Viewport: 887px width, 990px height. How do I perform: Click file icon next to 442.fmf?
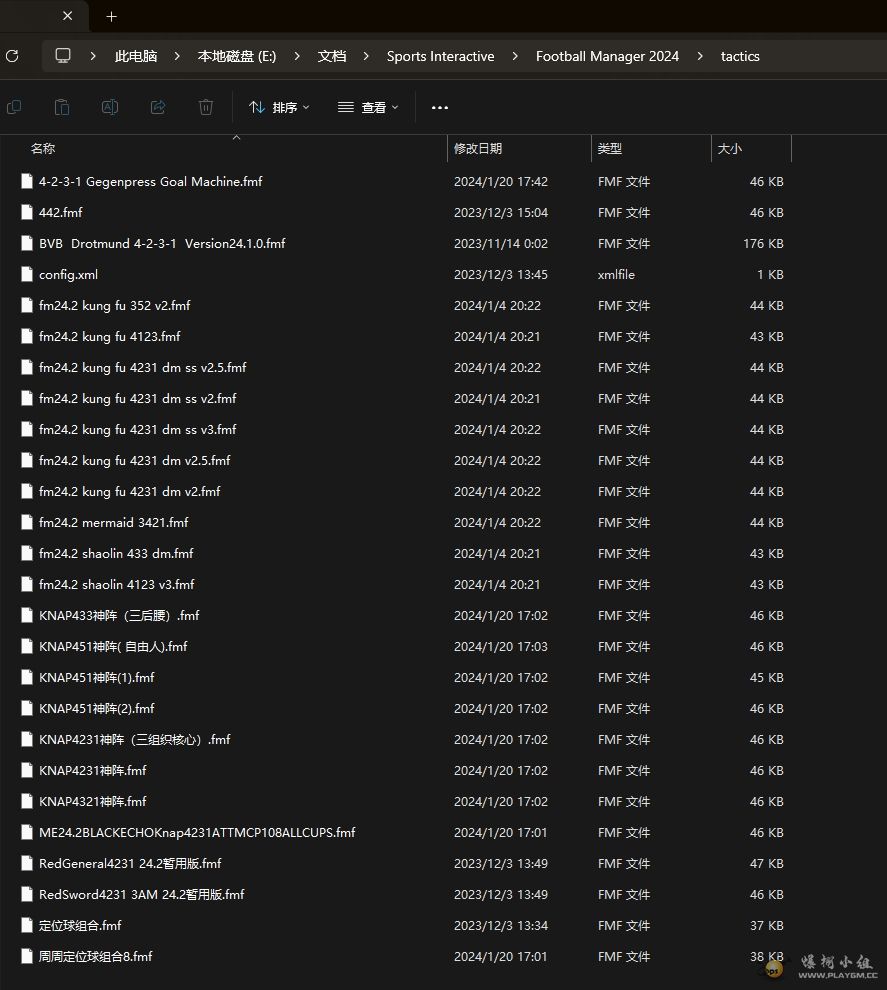point(27,212)
